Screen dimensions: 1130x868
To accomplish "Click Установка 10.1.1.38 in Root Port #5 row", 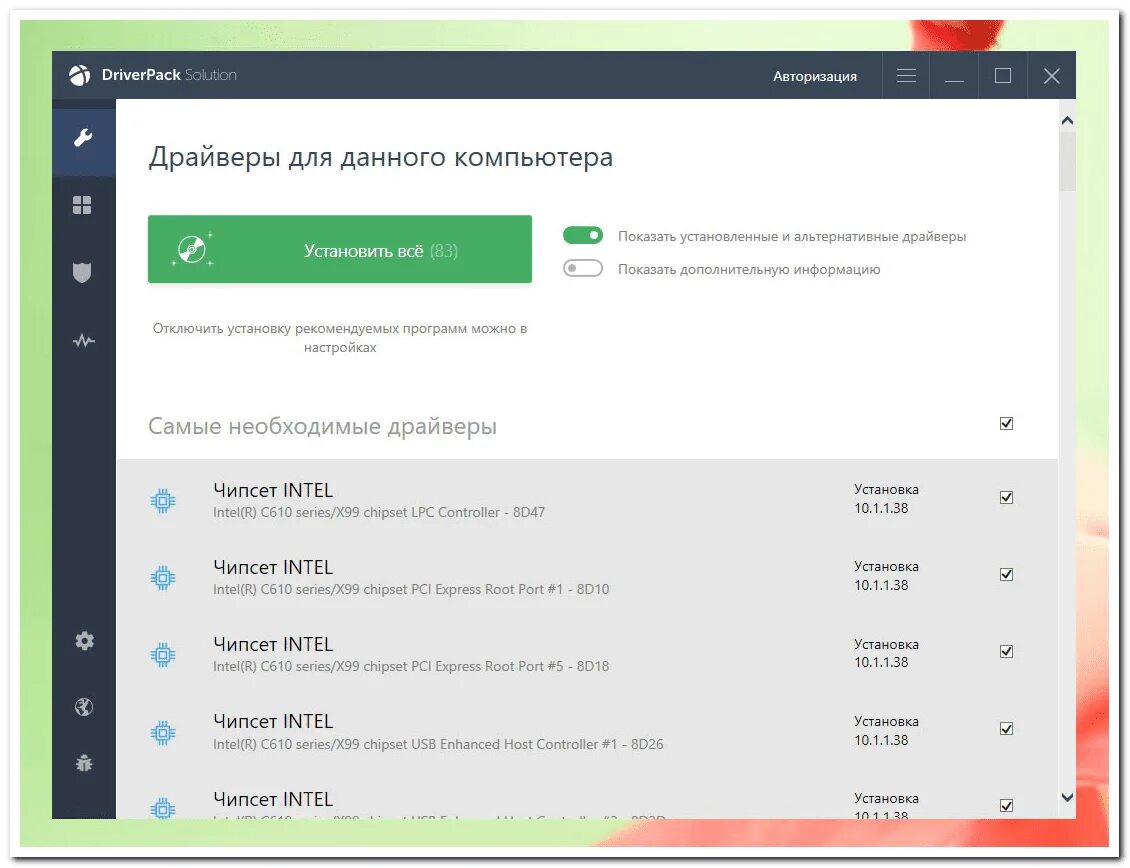I will [x=886, y=653].
